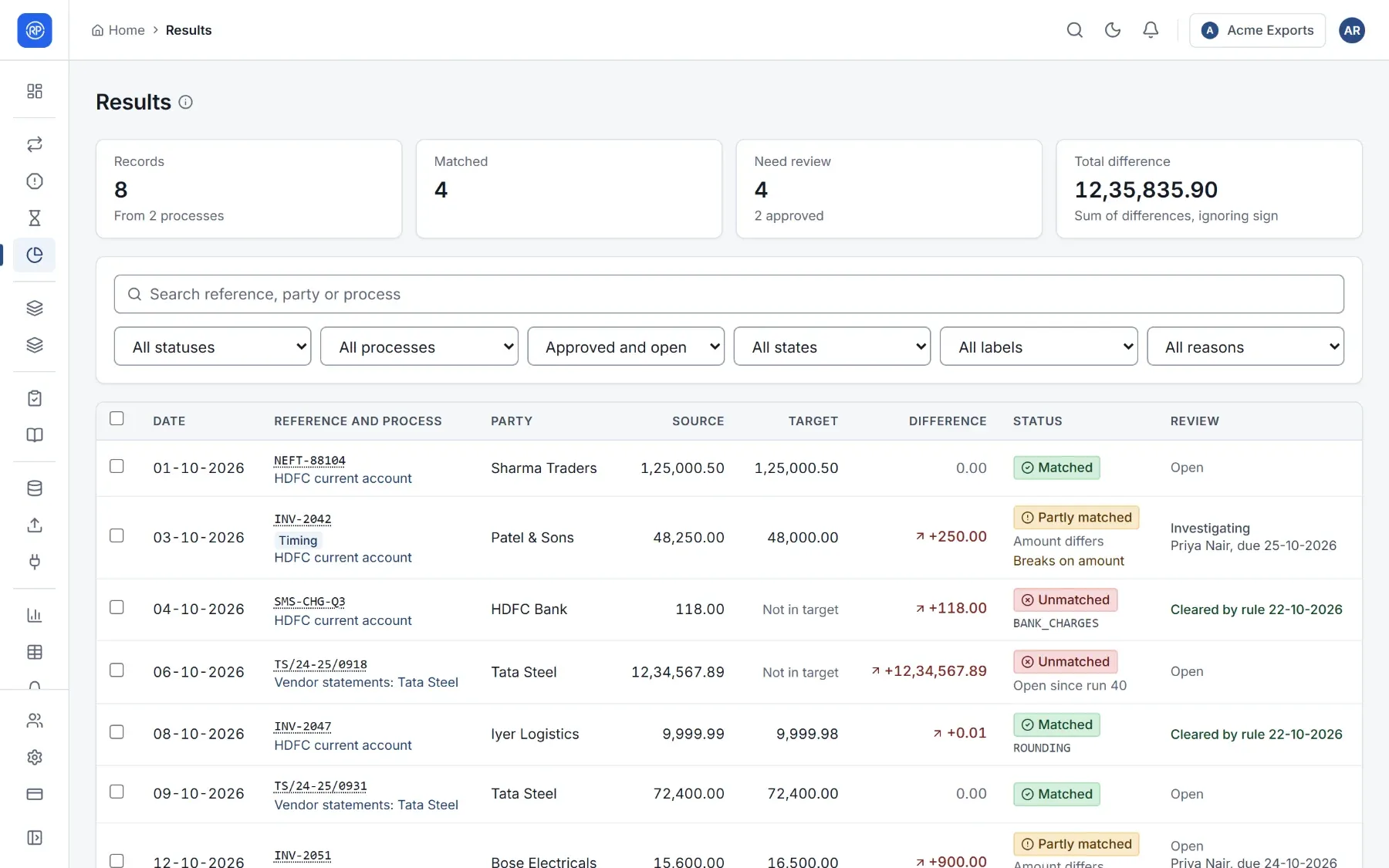Select the SMS-CHG-Q3 row checkbox

coord(117,607)
